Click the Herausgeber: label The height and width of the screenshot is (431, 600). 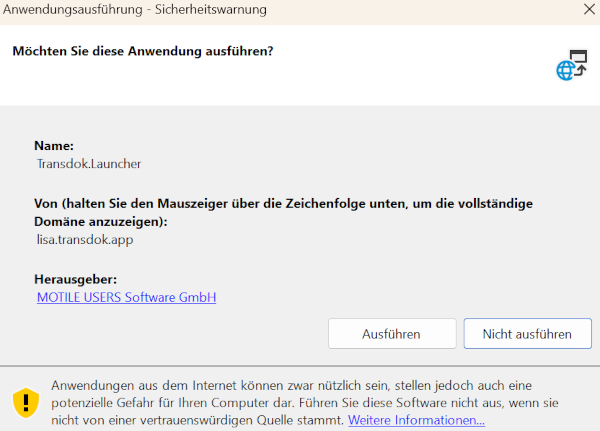[75, 279]
